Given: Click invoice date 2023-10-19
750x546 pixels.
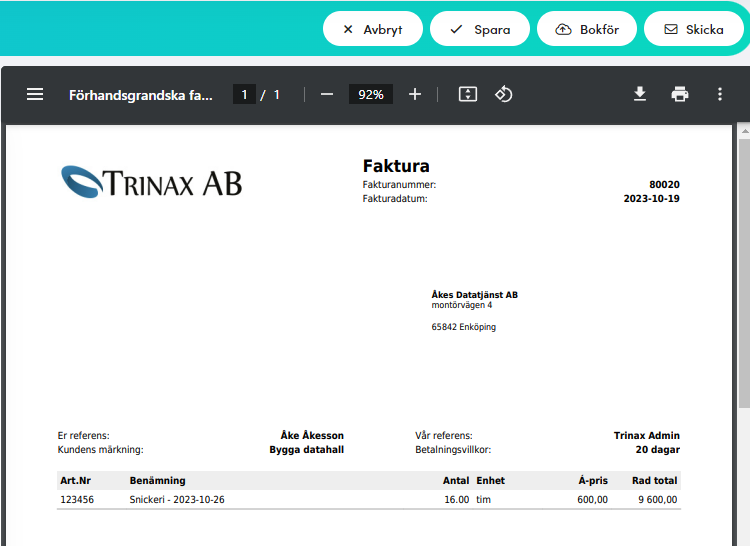Looking at the screenshot, I should coord(651,198).
